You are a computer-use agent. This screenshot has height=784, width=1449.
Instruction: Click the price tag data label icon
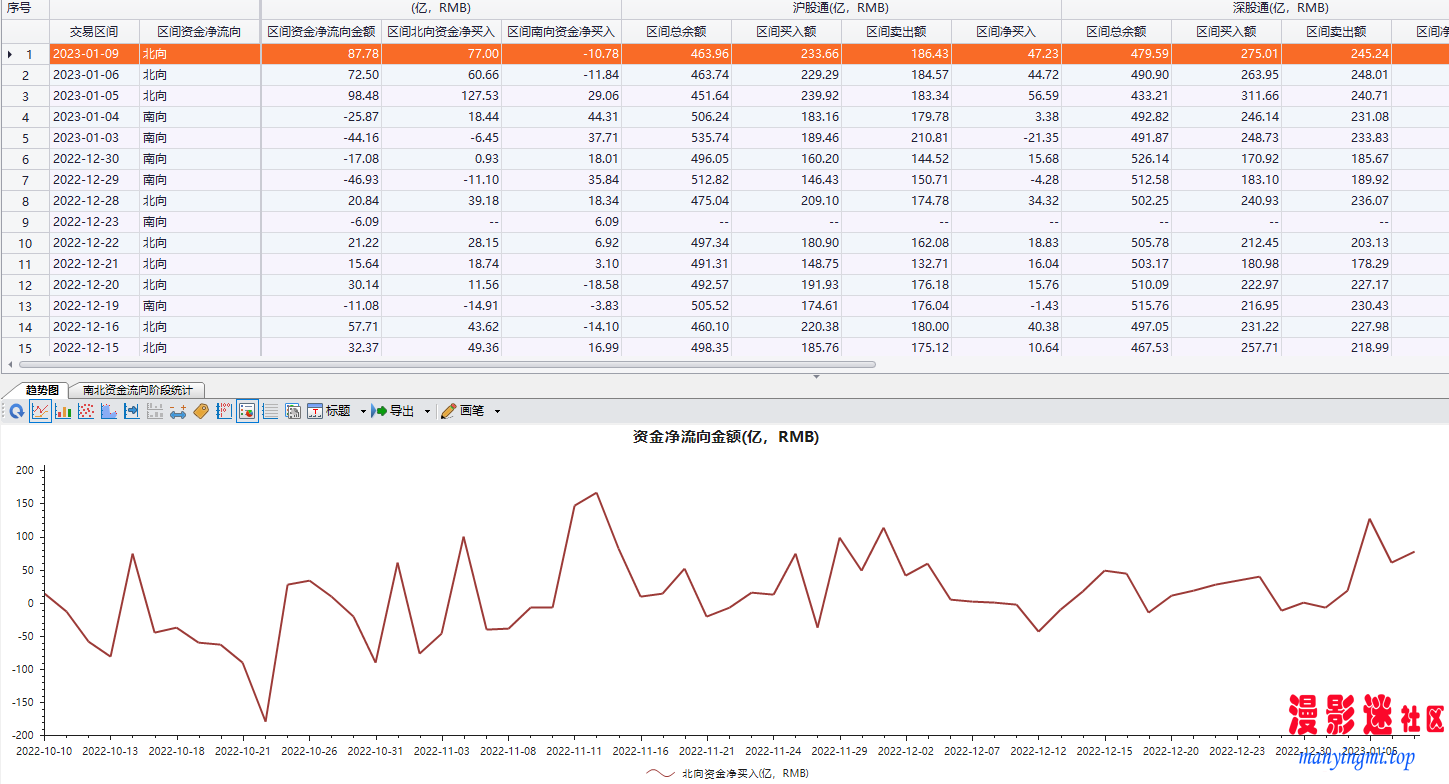201,411
